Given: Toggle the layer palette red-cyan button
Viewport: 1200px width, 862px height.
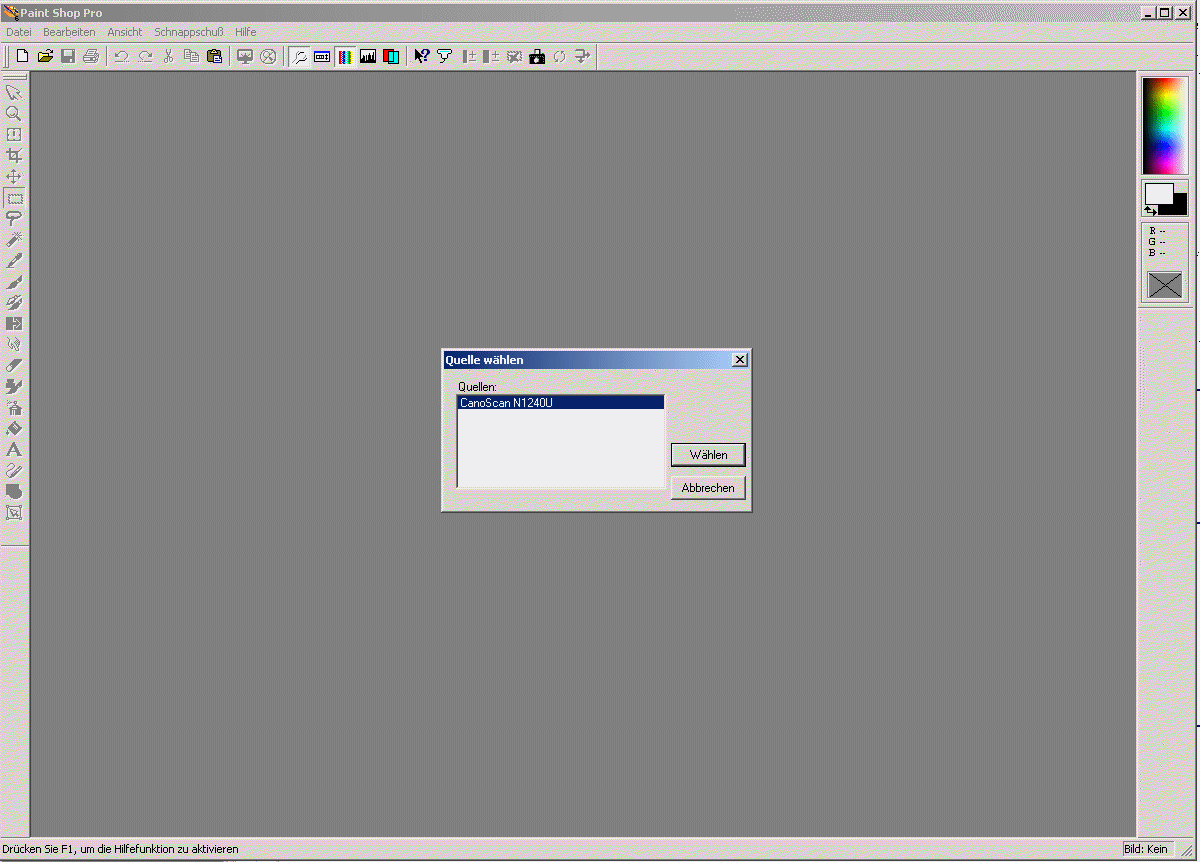Looking at the screenshot, I should tap(391, 57).
